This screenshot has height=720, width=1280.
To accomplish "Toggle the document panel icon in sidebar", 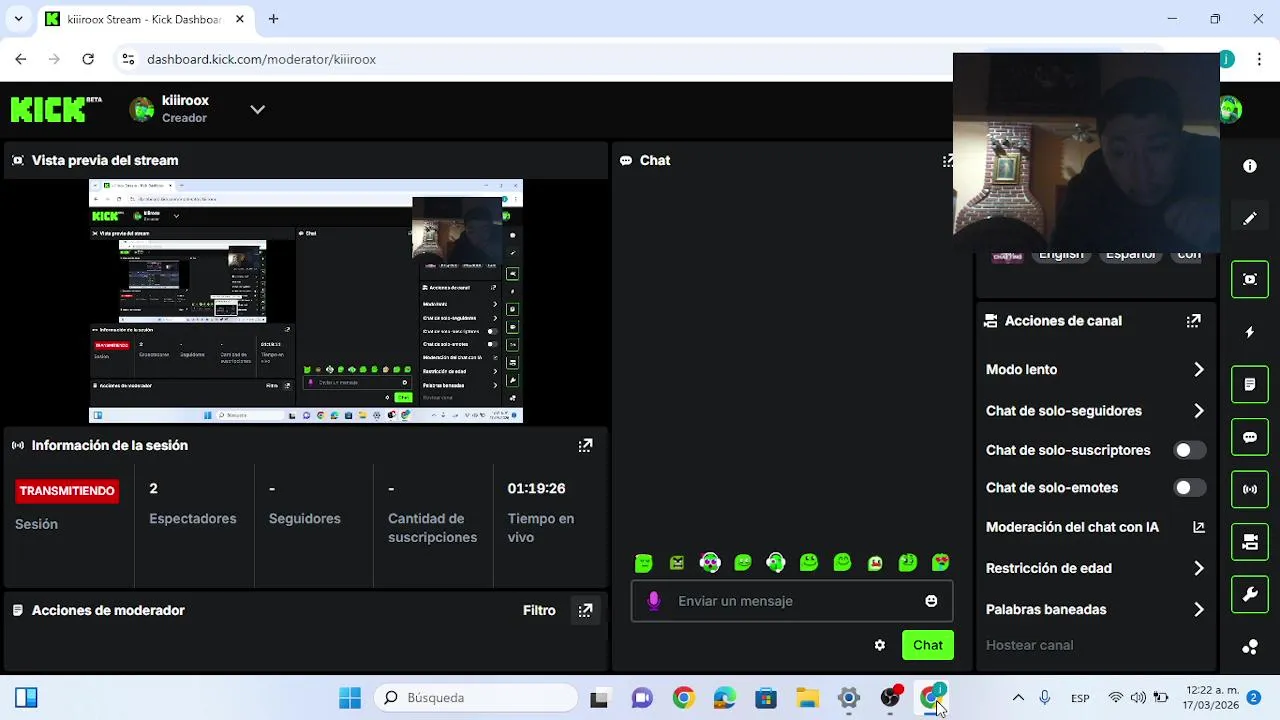I will [1250, 384].
